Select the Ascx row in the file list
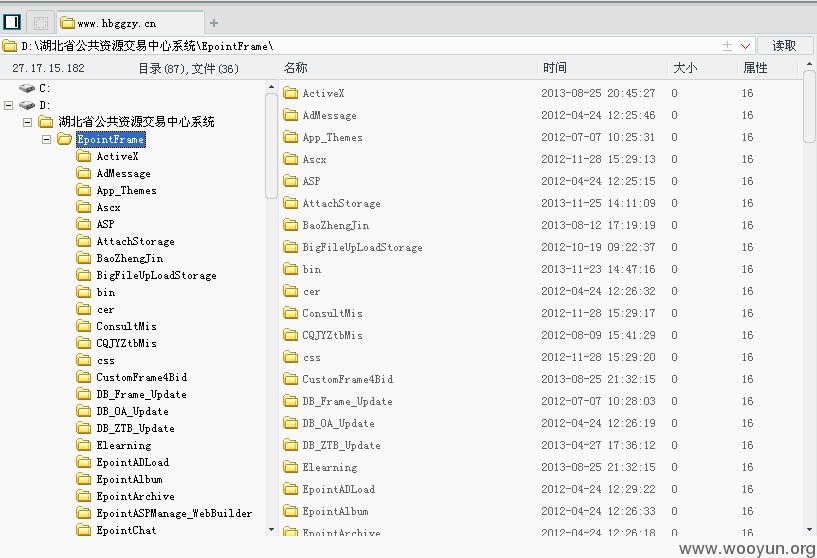This screenshot has height=558, width=817. [x=539, y=159]
